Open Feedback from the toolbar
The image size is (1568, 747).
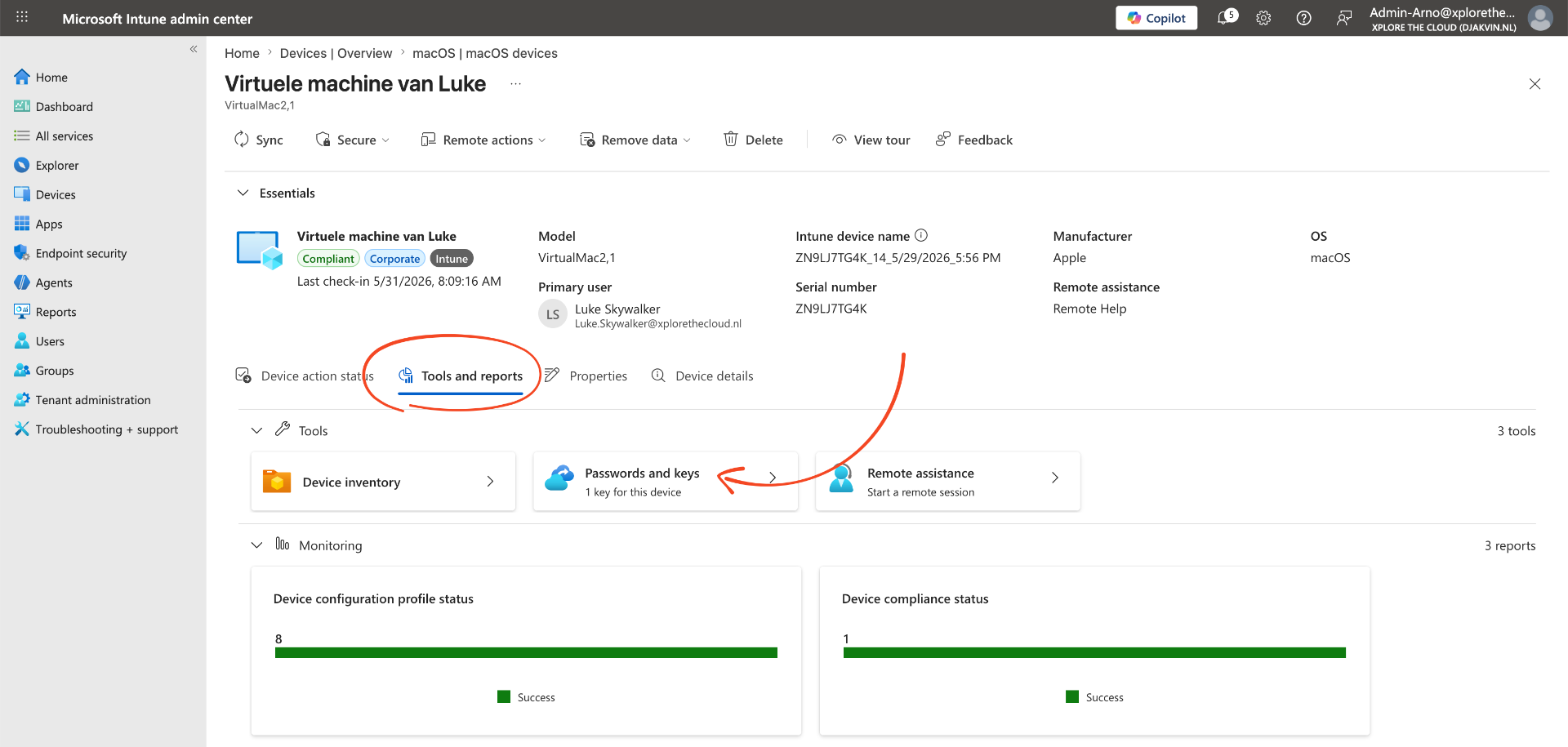[x=974, y=140]
